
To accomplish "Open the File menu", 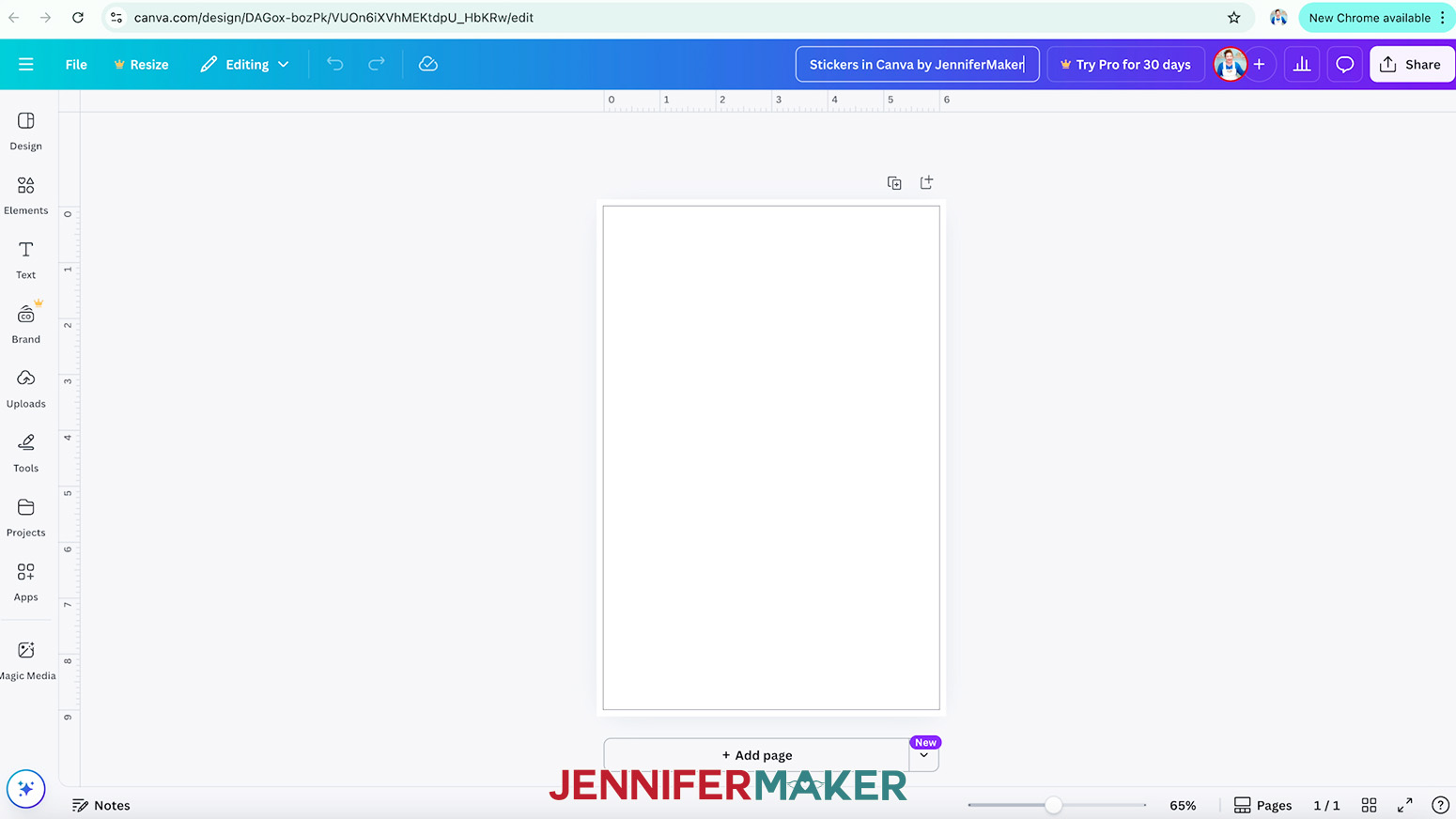I will tap(76, 65).
